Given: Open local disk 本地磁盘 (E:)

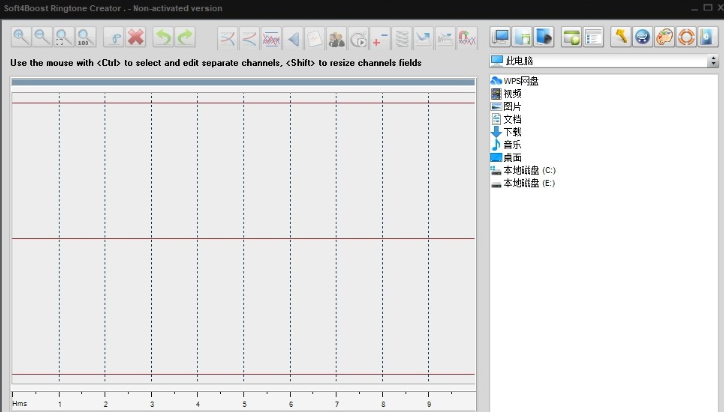Looking at the screenshot, I should [x=528, y=184].
